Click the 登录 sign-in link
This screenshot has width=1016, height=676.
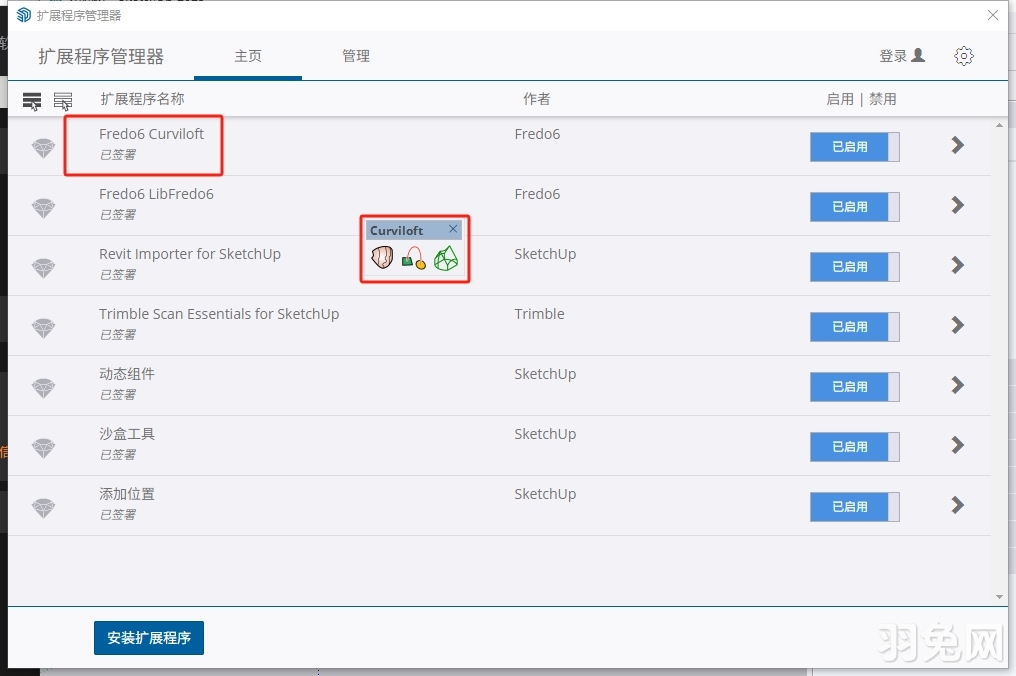click(x=902, y=56)
